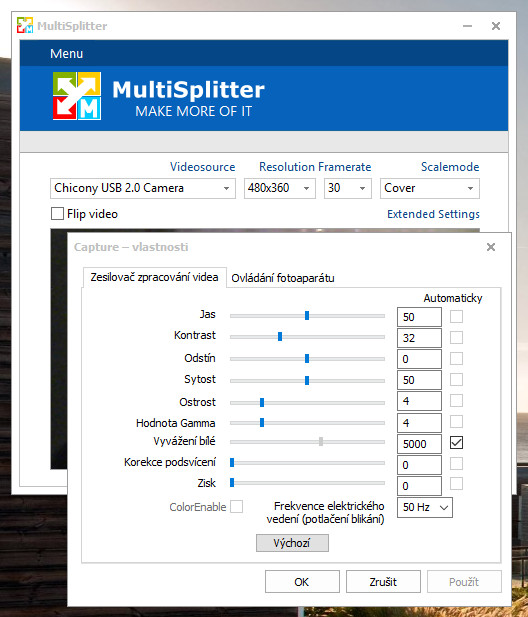Toggle the Automaticky checkbox for Sytost
The width and height of the screenshot is (528, 617).
(x=456, y=380)
